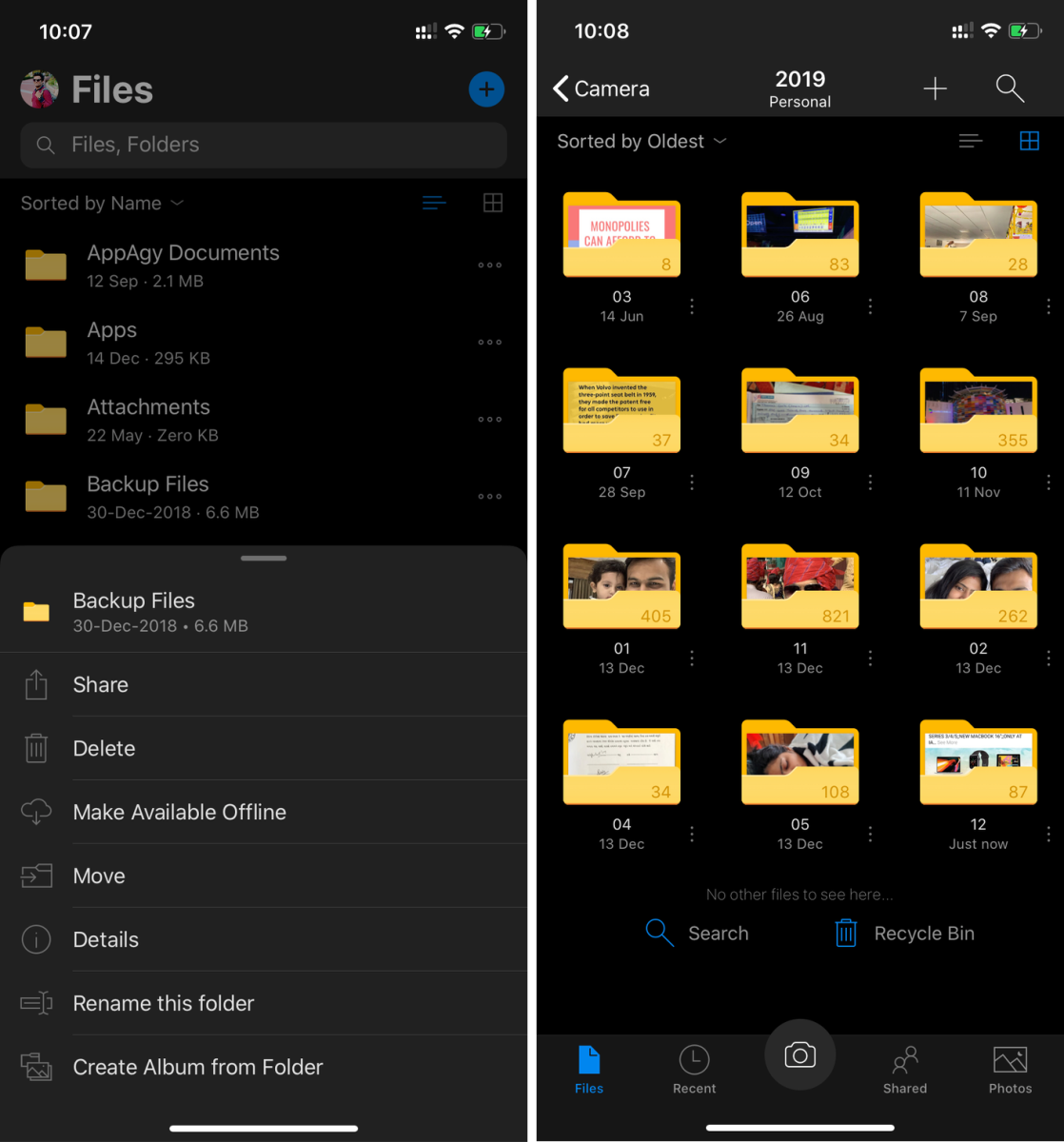Open more options for Backup Files row

pos(490,497)
